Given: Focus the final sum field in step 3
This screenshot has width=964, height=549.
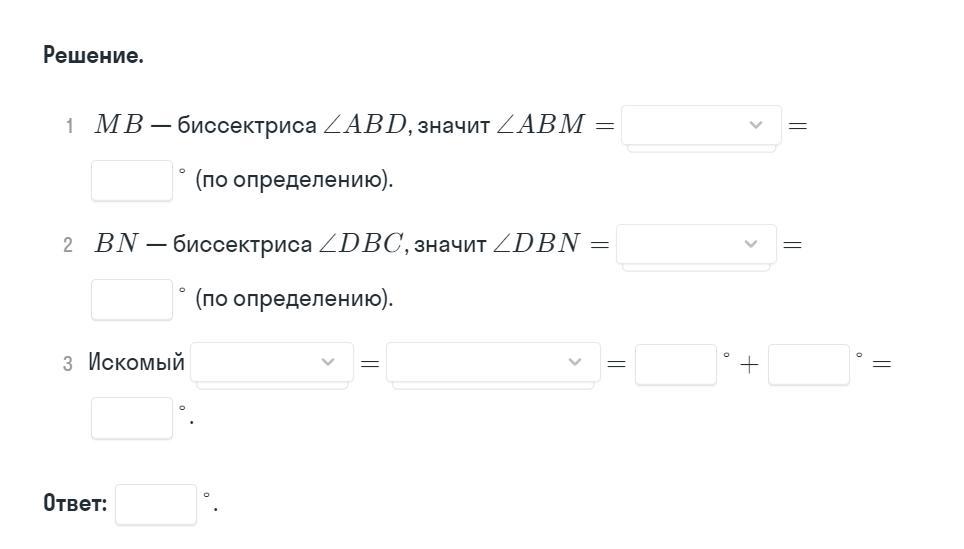Looking at the screenshot, I should tap(131, 418).
